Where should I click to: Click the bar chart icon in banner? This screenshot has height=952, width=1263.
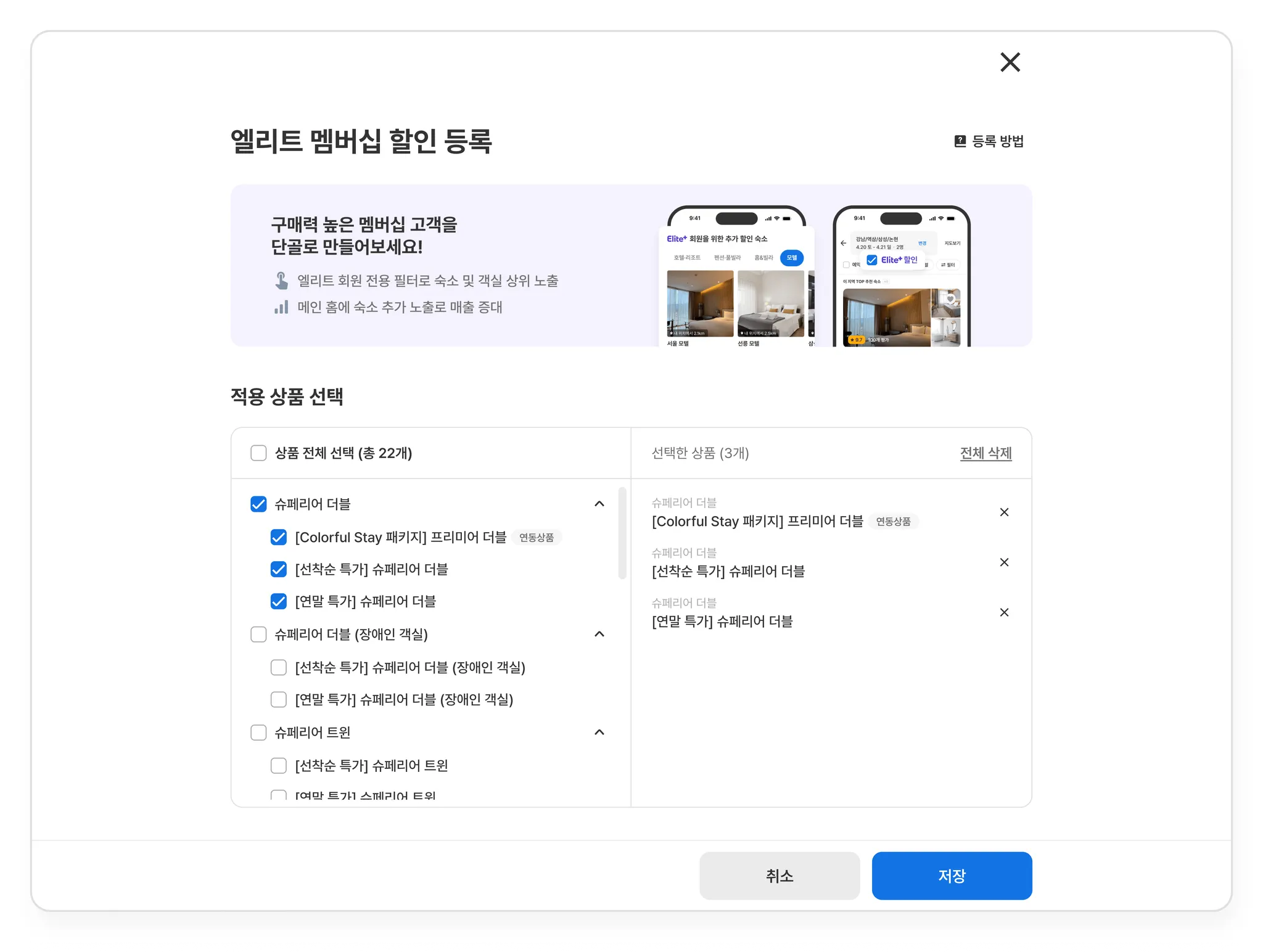coord(281,307)
